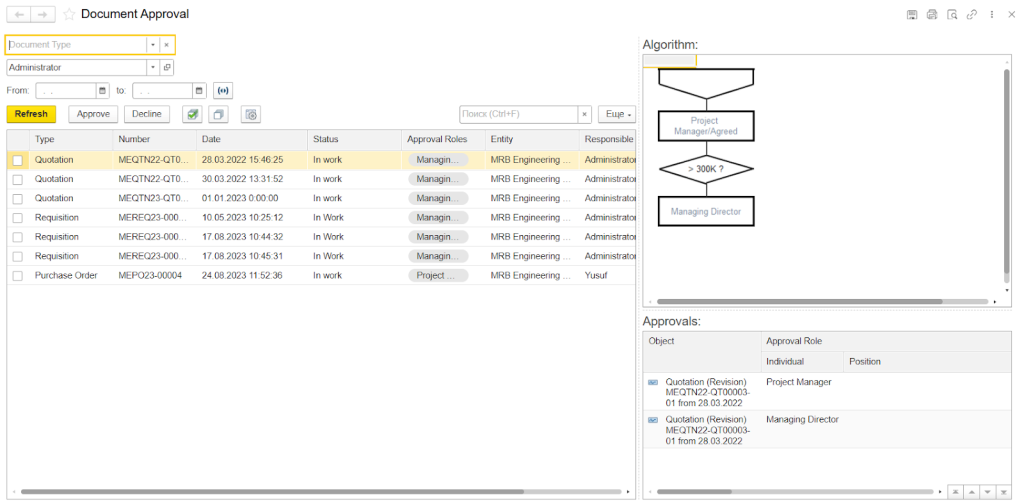Viewport: 1024px width, 502px height.
Task: Click the chain link icon
Action: coord(972,15)
